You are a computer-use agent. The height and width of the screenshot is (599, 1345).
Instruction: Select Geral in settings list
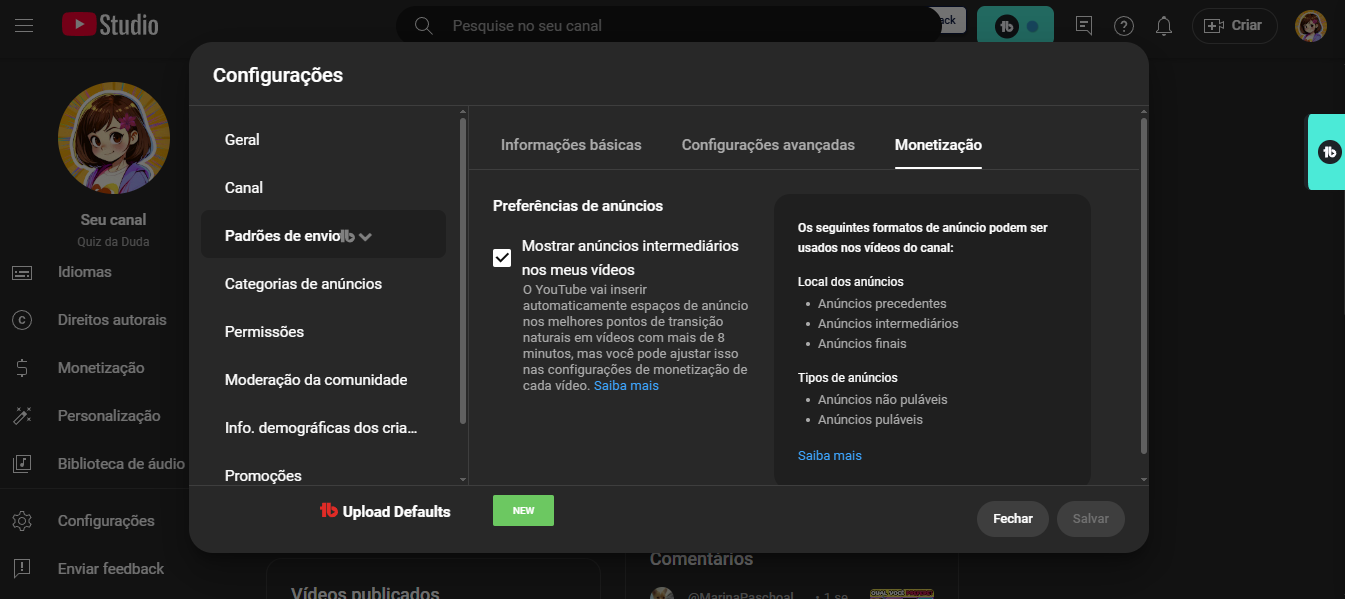pyautogui.click(x=323, y=140)
